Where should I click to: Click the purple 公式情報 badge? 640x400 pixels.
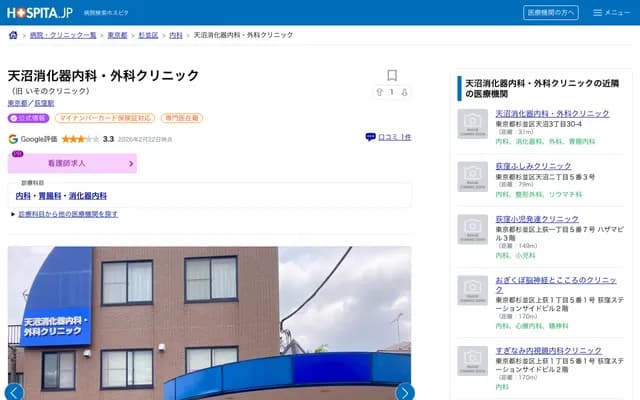[x=29, y=118]
